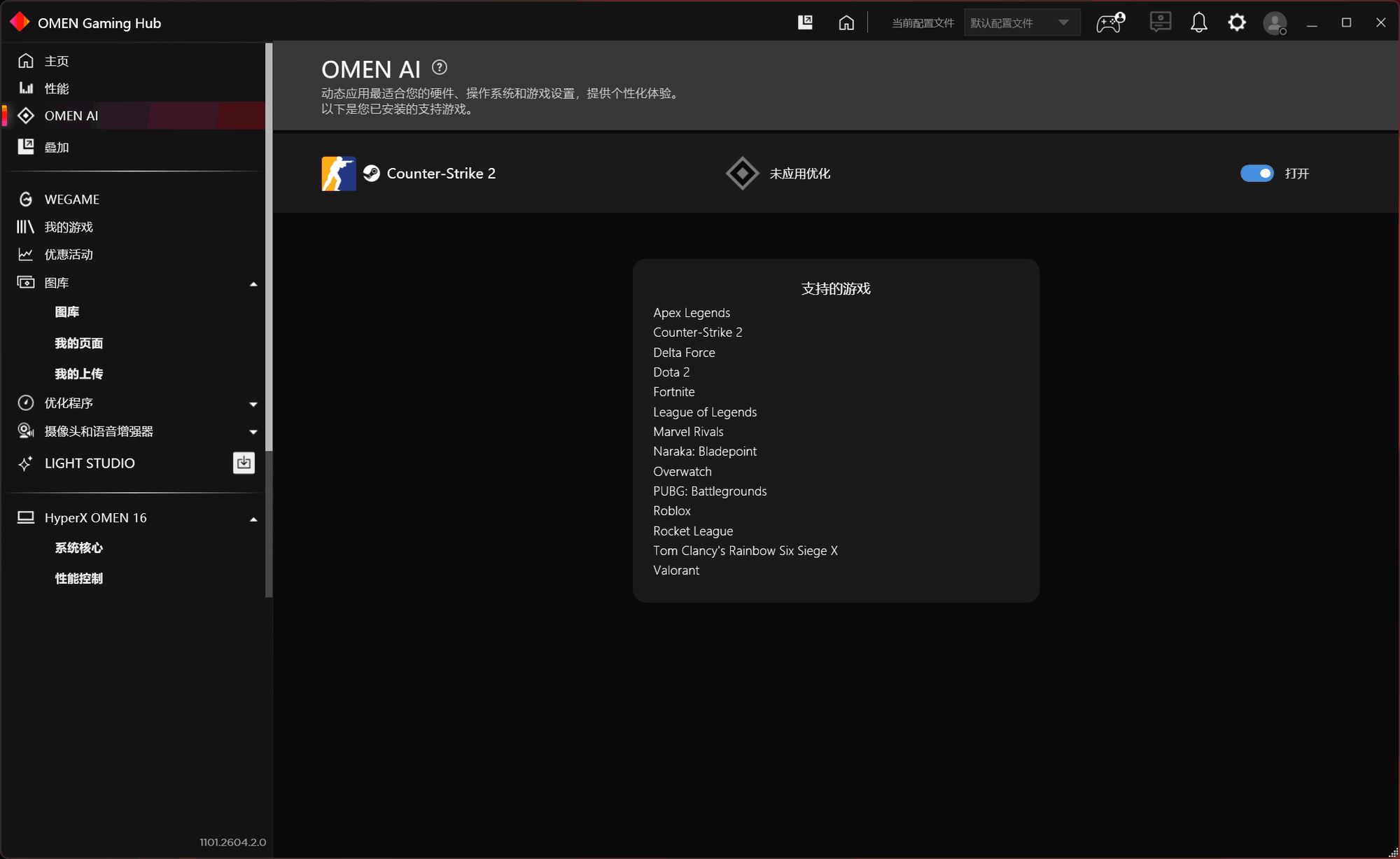The height and width of the screenshot is (859, 1400).
Task: Click the 未应用优化 status text
Action: 800,174
